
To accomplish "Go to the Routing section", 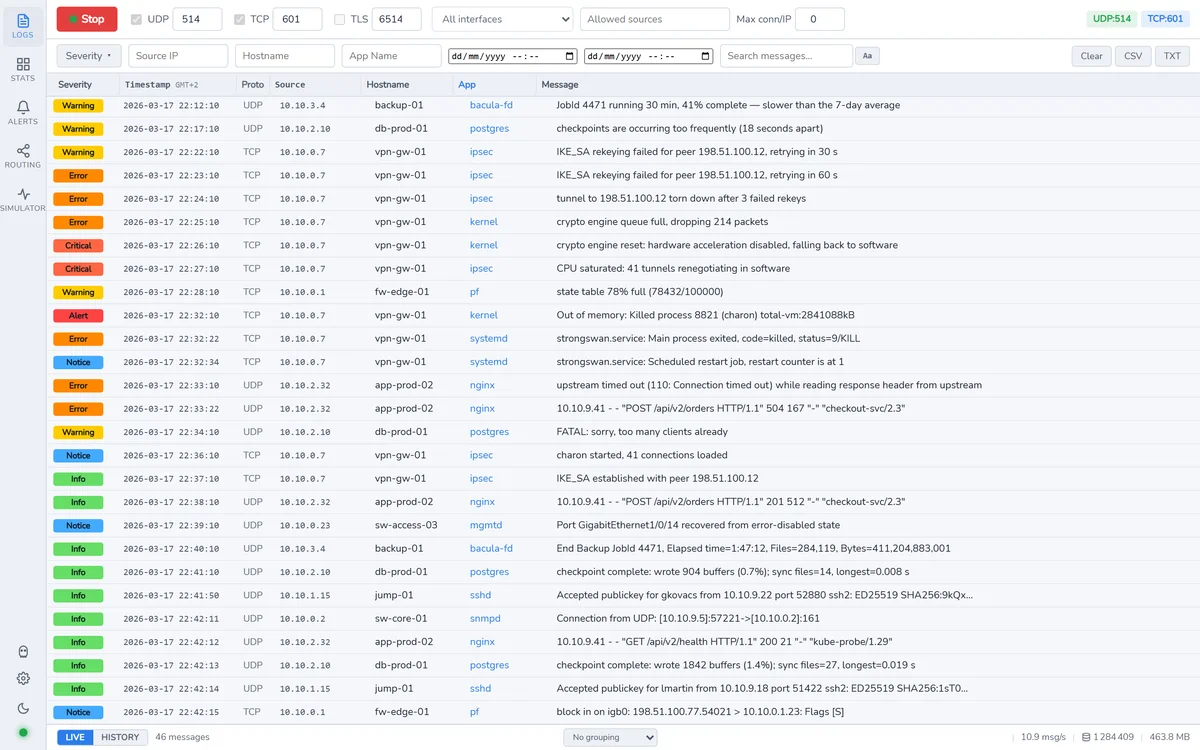I will [x=23, y=156].
